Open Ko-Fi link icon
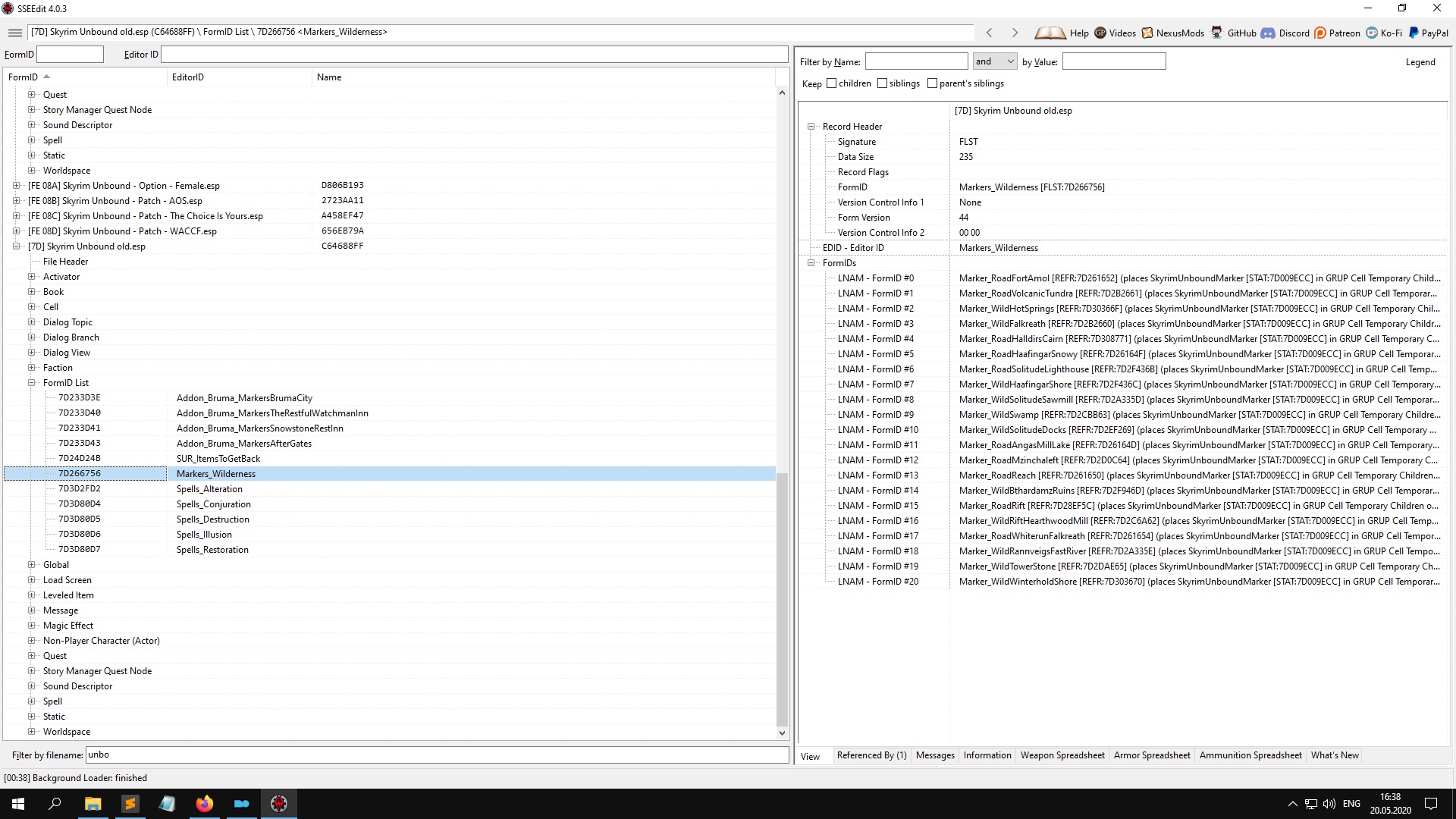1456x819 pixels. pos(1372,33)
